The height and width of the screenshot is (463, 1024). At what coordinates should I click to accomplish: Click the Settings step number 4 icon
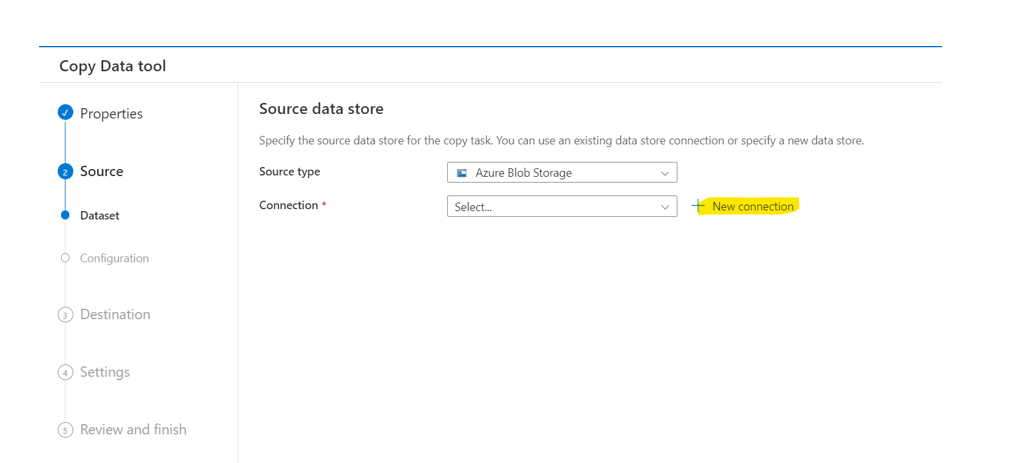65,373
